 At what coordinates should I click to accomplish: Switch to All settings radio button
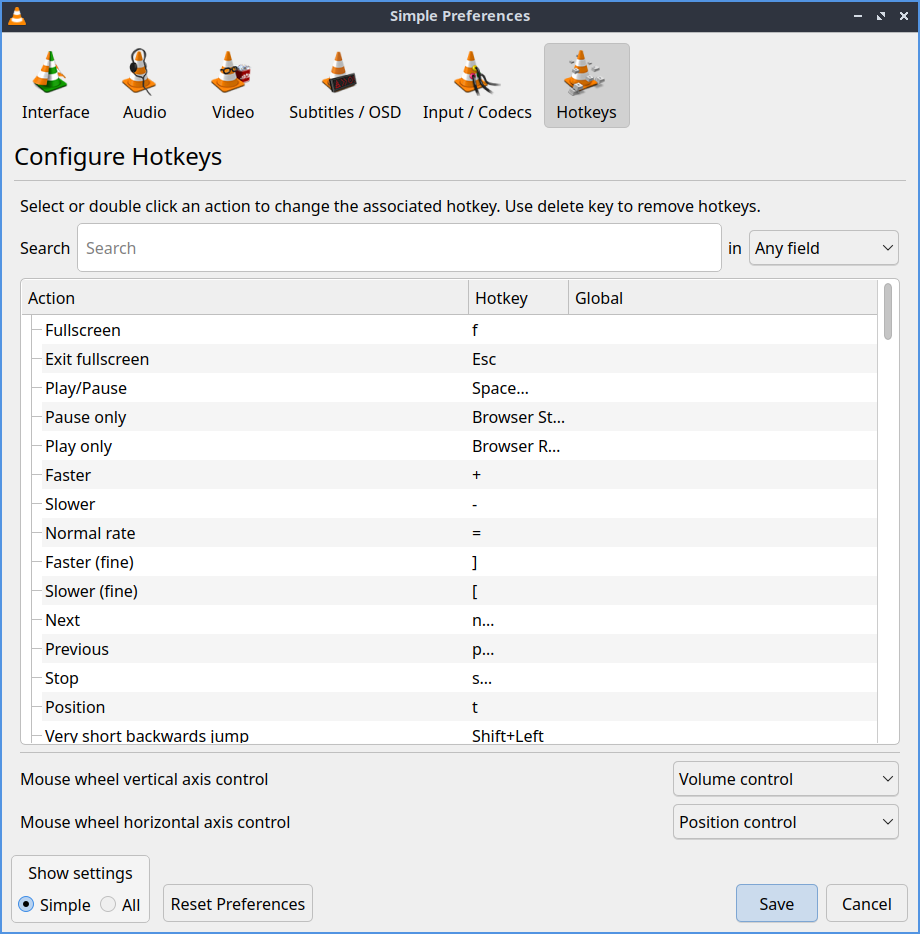[x=108, y=905]
